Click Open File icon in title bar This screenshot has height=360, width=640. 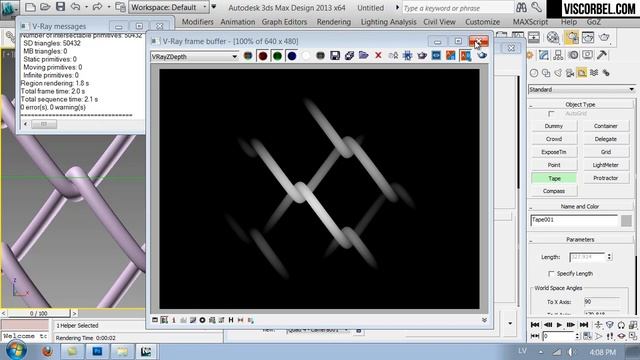[x=45, y=7]
